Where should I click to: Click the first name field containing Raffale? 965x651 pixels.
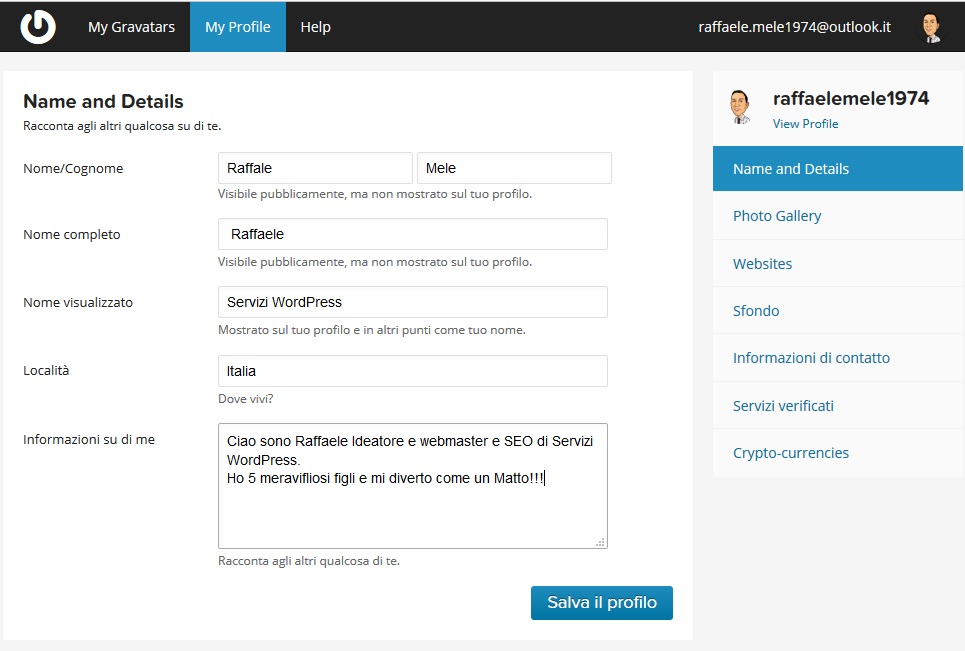click(x=315, y=169)
